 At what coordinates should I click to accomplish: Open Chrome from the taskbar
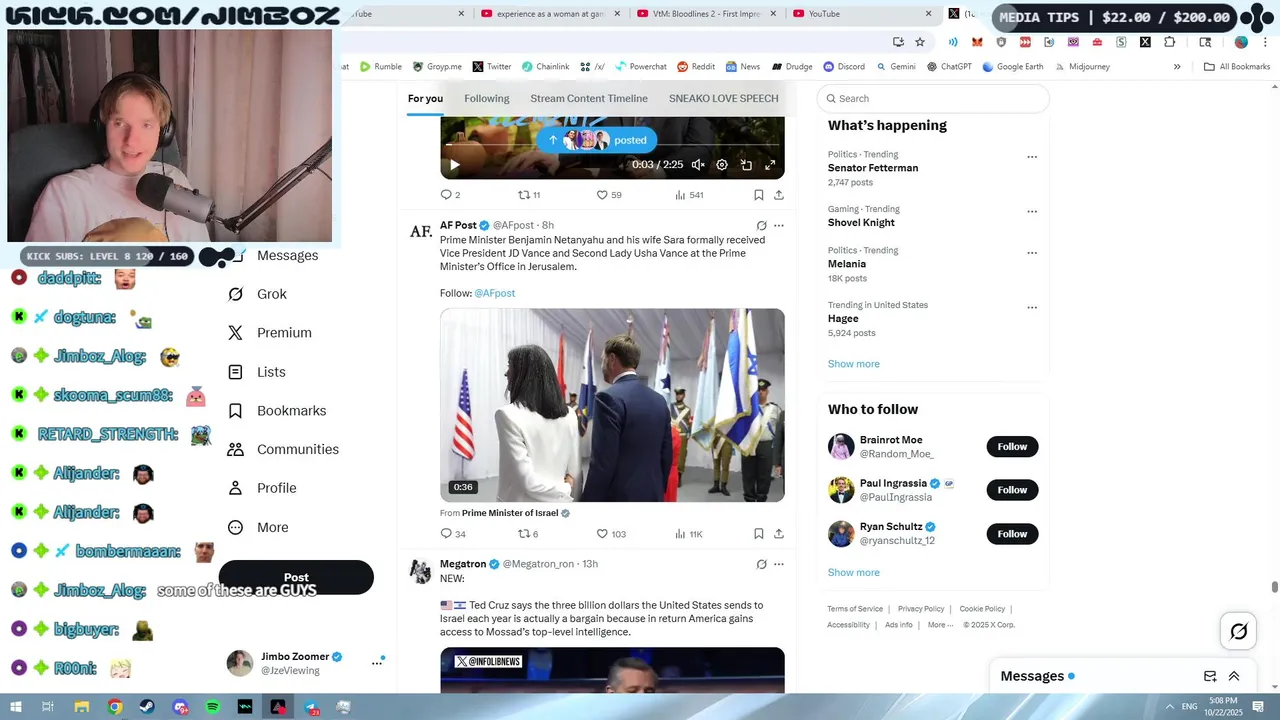point(115,707)
